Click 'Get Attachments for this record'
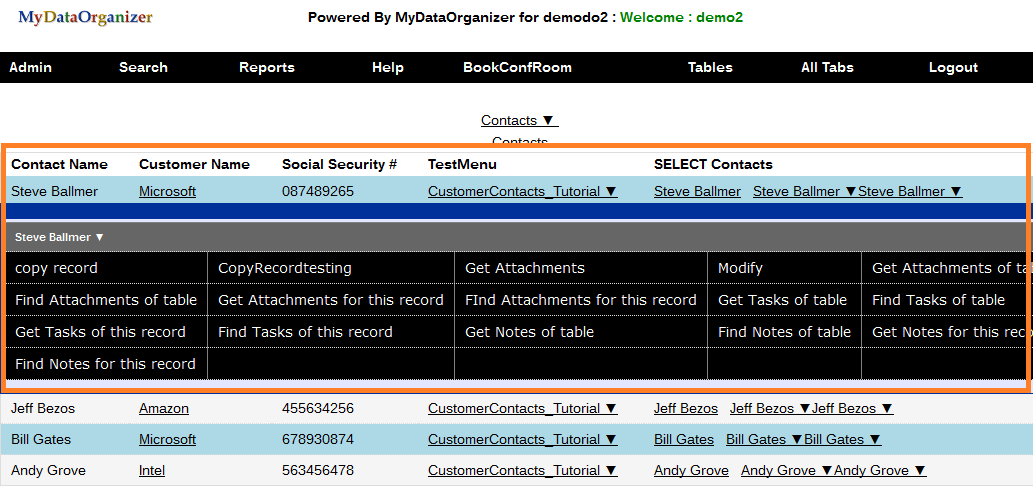This screenshot has width=1033, height=497. point(330,300)
